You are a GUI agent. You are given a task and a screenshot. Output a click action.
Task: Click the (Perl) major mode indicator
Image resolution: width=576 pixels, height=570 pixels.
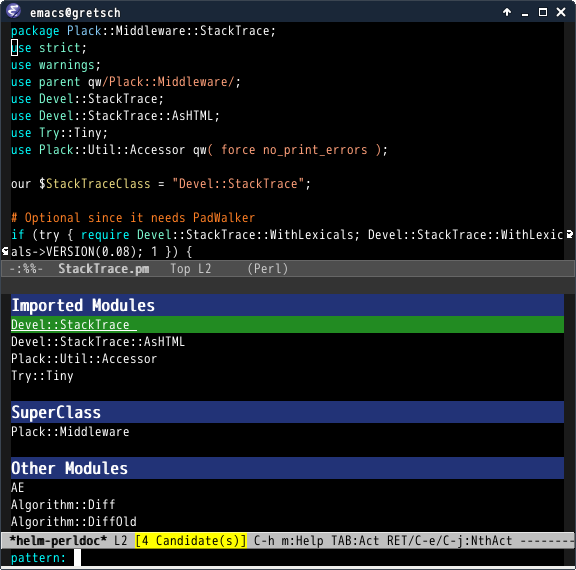pos(268,269)
